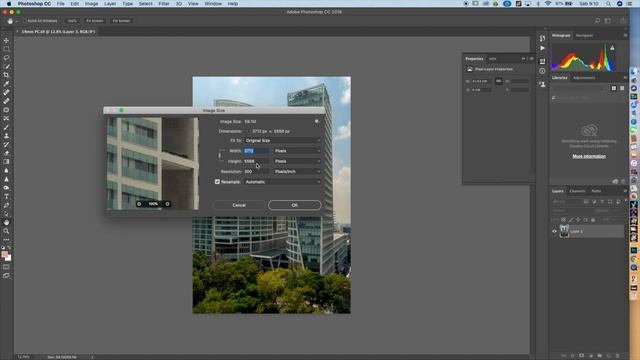The height and width of the screenshot is (360, 640).
Task: Open Width units Pixels dropdown
Action: coord(297,151)
